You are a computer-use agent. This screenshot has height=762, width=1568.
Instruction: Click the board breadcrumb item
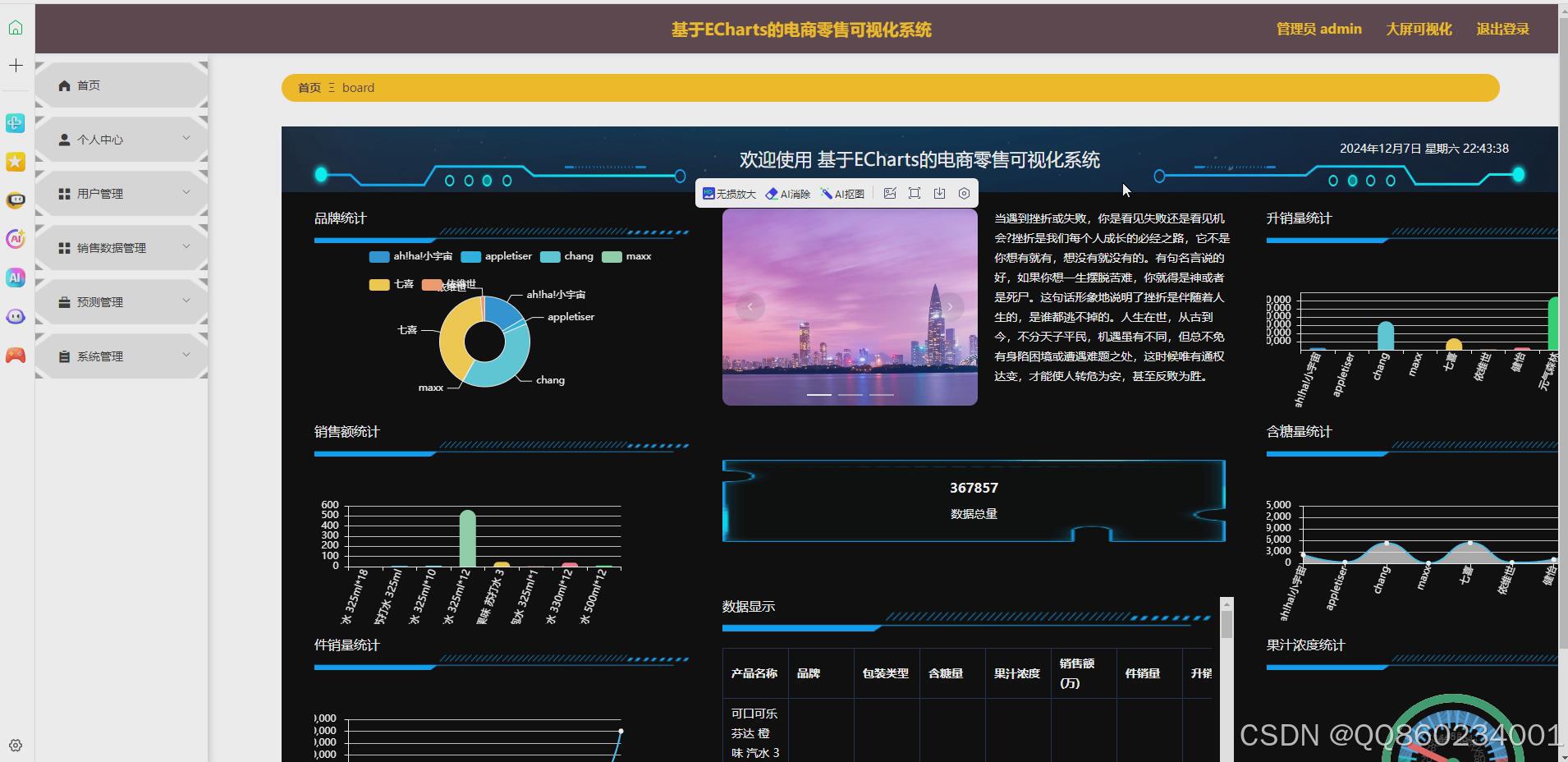[x=358, y=88]
